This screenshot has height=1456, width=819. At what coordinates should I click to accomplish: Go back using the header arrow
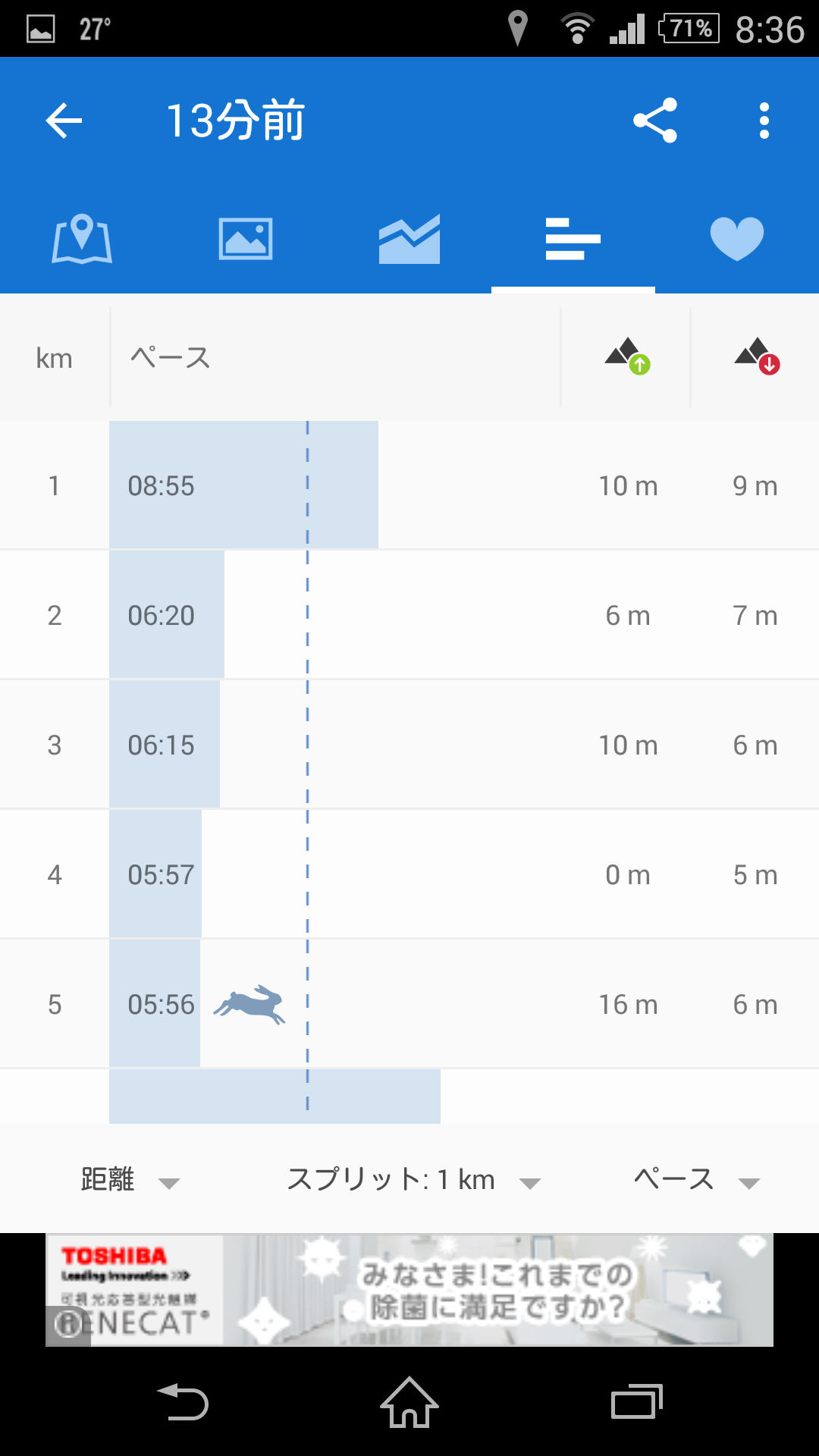pos(64,121)
